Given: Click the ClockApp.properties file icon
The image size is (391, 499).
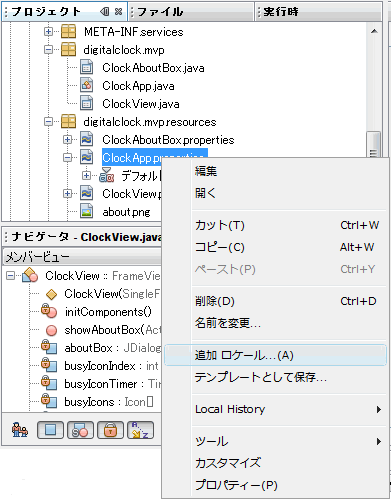Looking at the screenshot, I should click(87, 157).
